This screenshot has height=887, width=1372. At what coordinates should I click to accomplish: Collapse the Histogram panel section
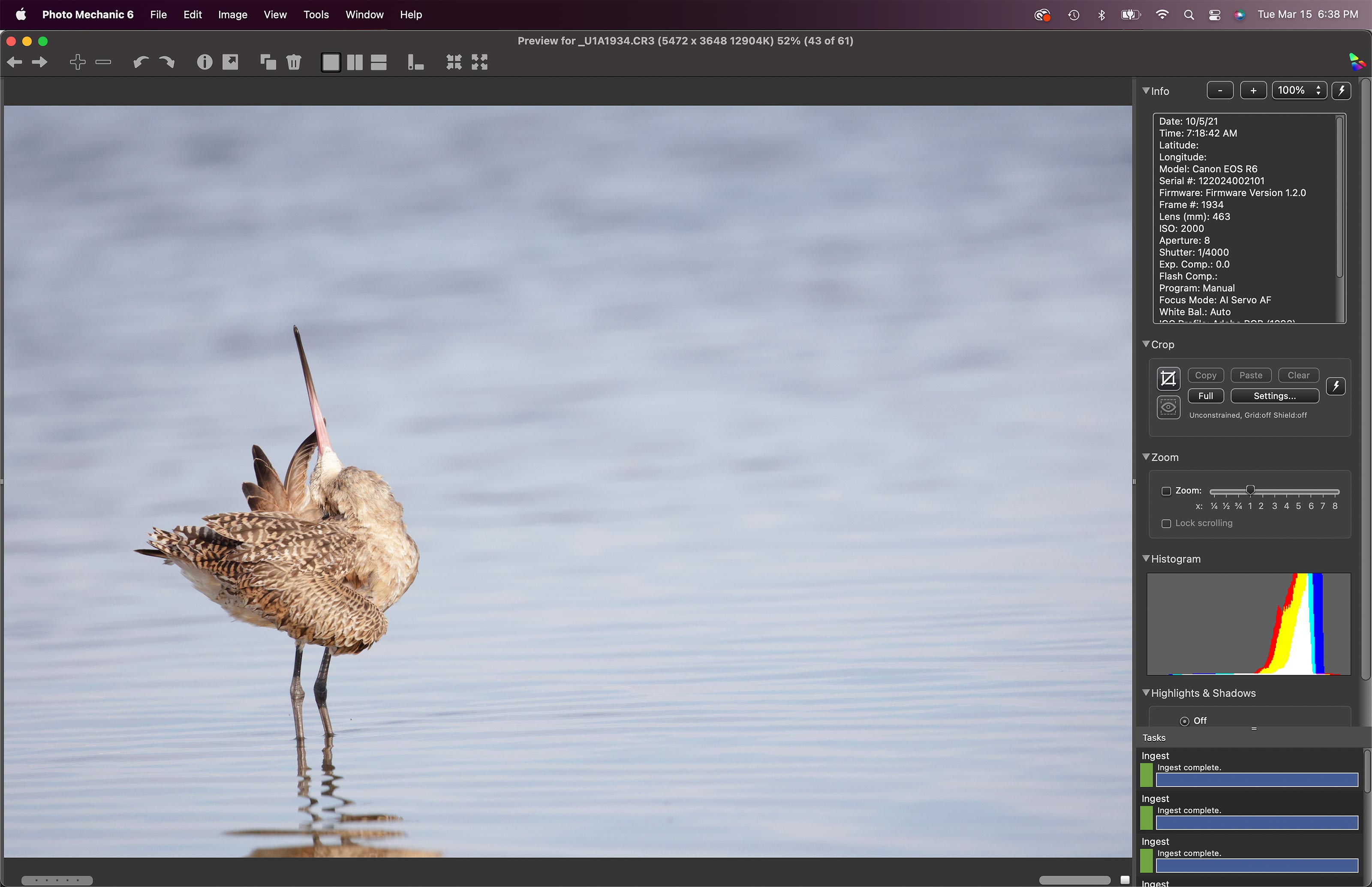click(1146, 558)
